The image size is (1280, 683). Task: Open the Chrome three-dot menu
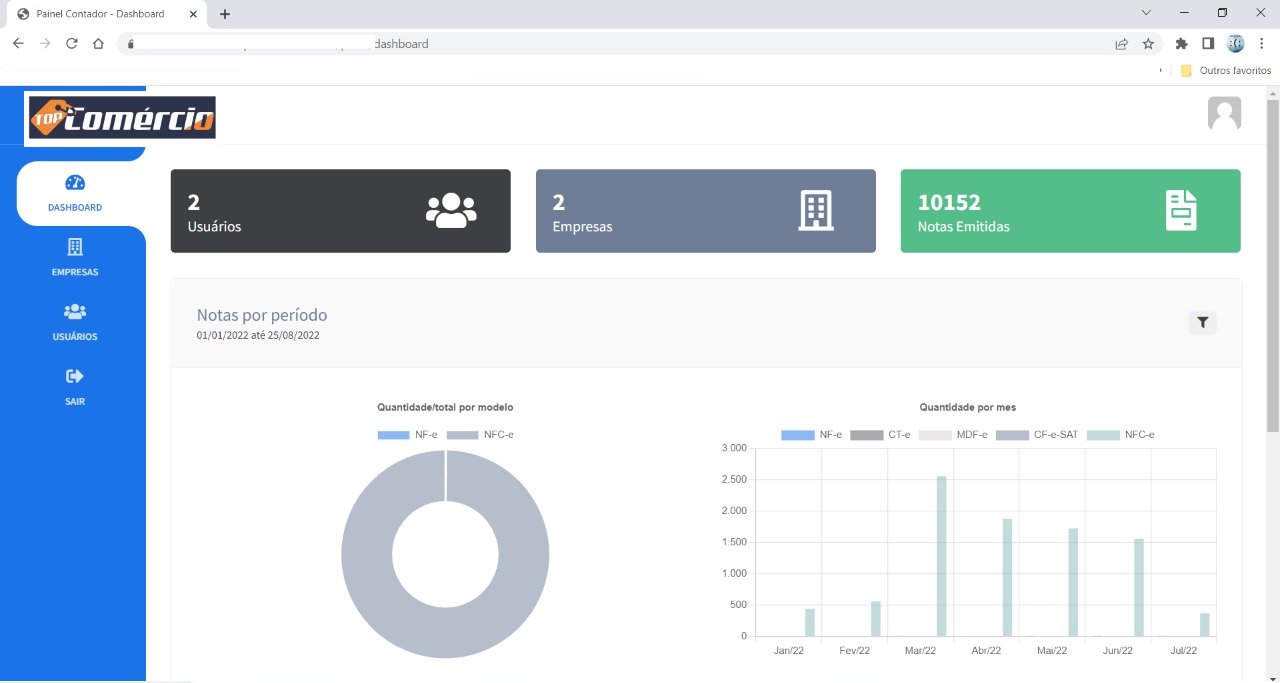(1262, 44)
